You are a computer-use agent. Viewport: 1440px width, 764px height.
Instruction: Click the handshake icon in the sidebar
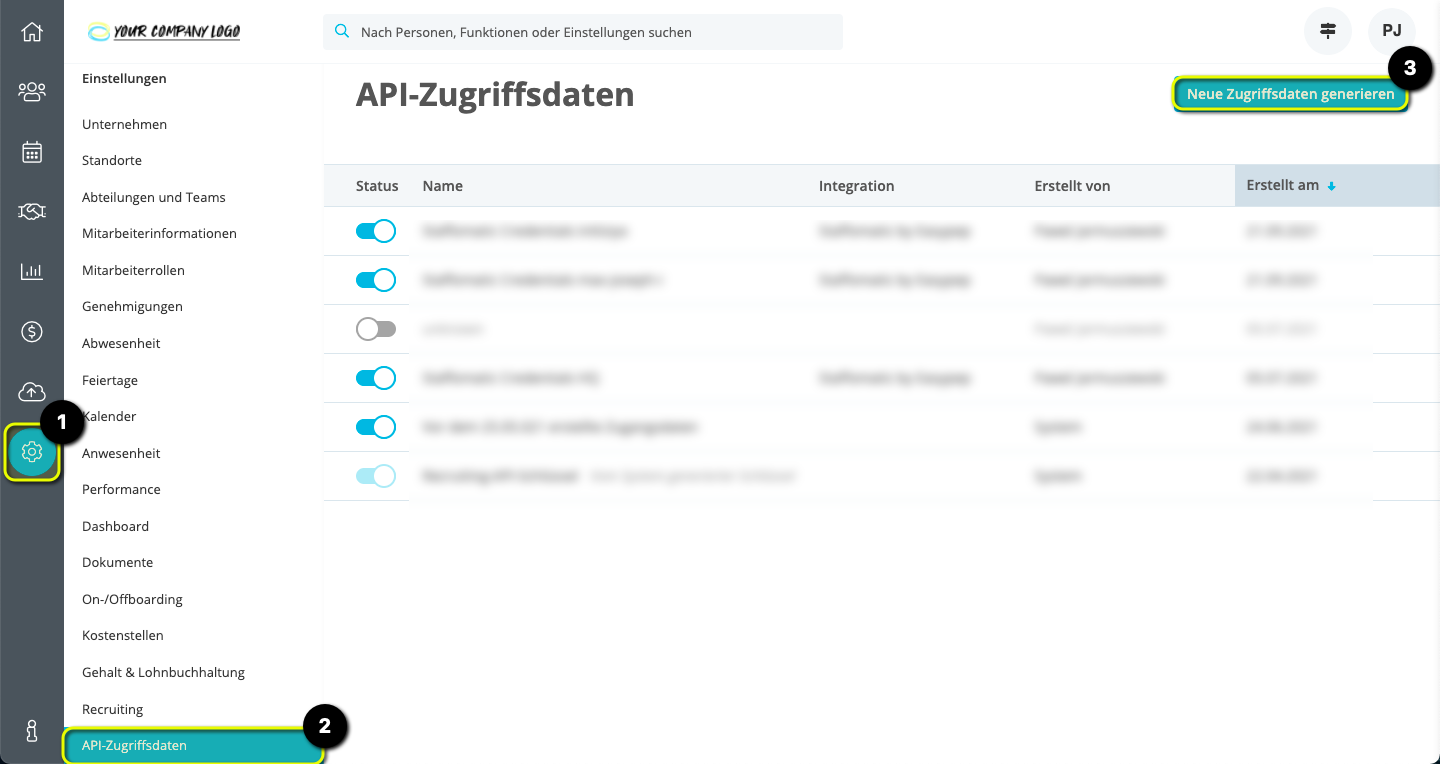[x=32, y=211]
